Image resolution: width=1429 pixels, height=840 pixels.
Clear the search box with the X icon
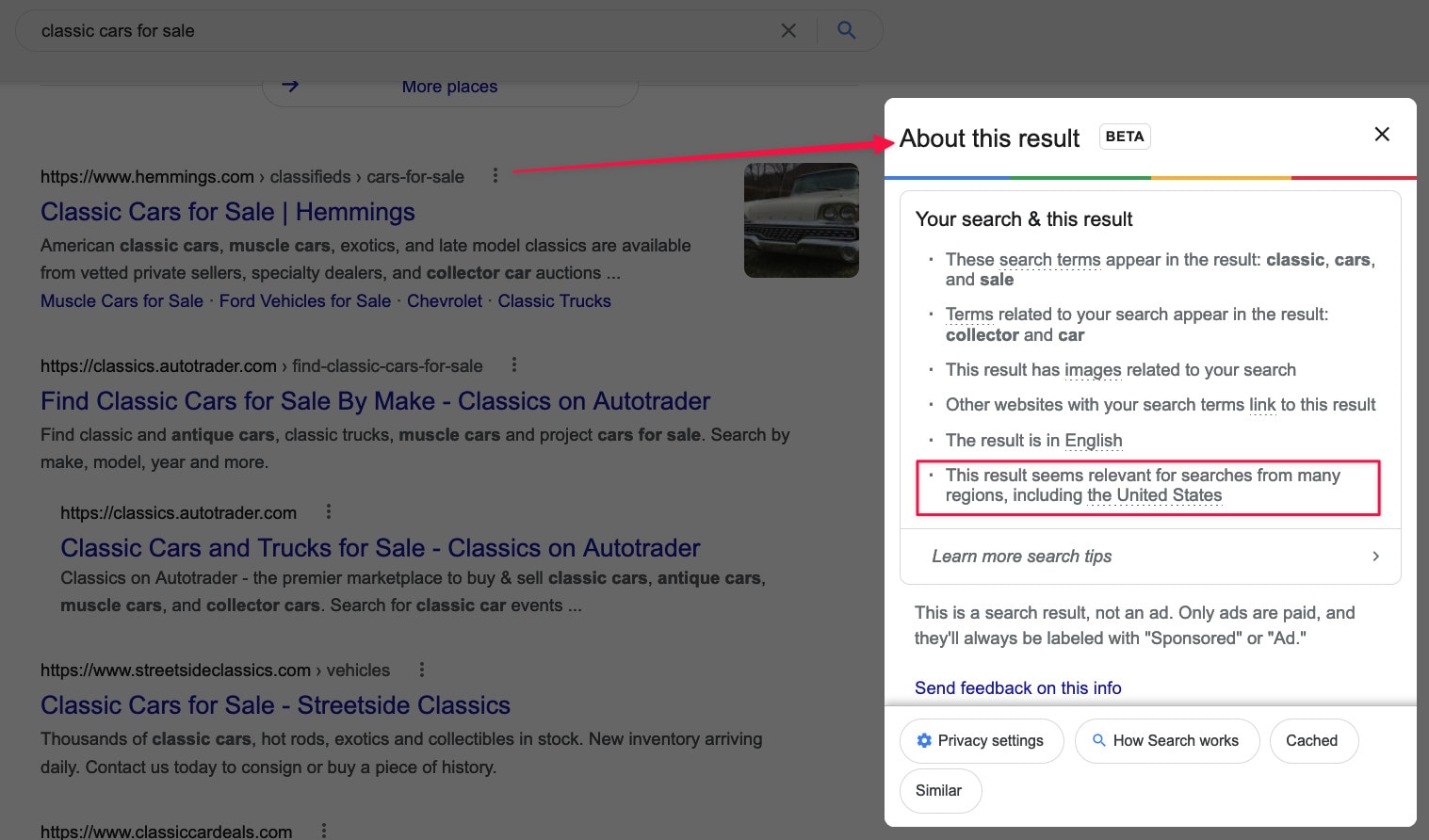pyautogui.click(x=788, y=31)
